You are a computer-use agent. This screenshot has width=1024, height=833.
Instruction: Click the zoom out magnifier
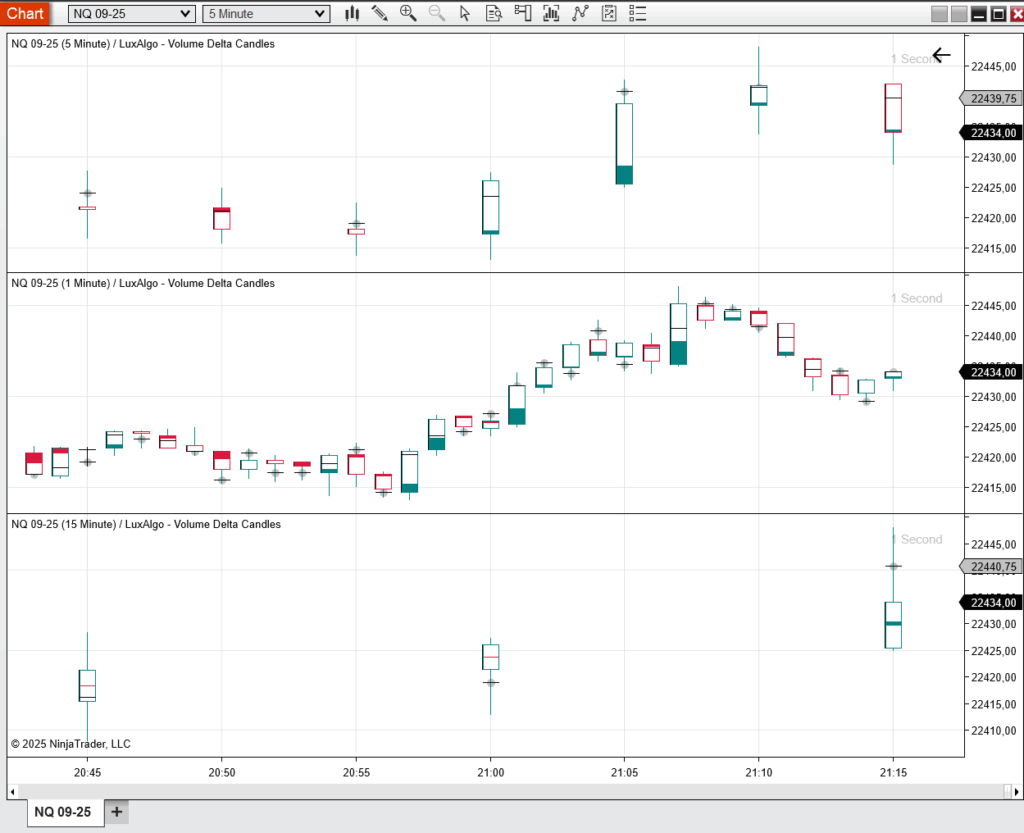coord(437,13)
